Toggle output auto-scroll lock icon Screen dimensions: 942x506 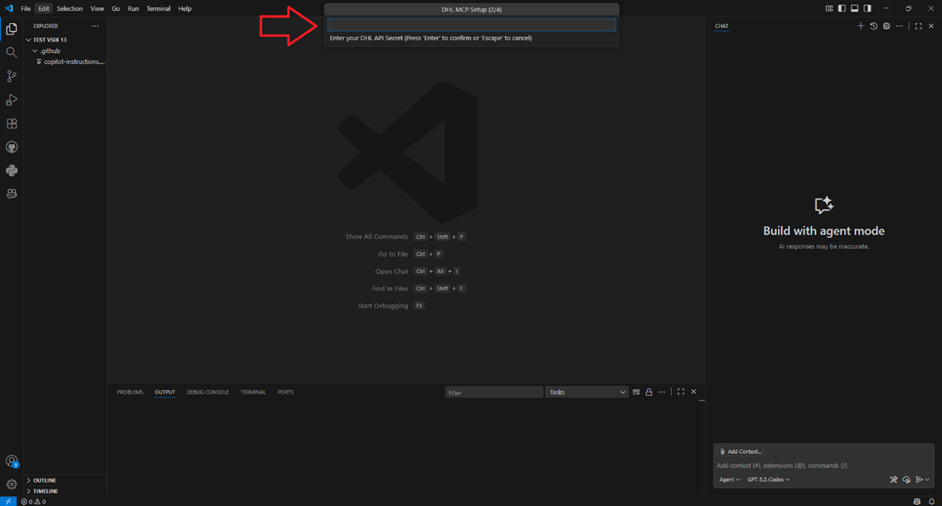pyautogui.click(x=649, y=392)
